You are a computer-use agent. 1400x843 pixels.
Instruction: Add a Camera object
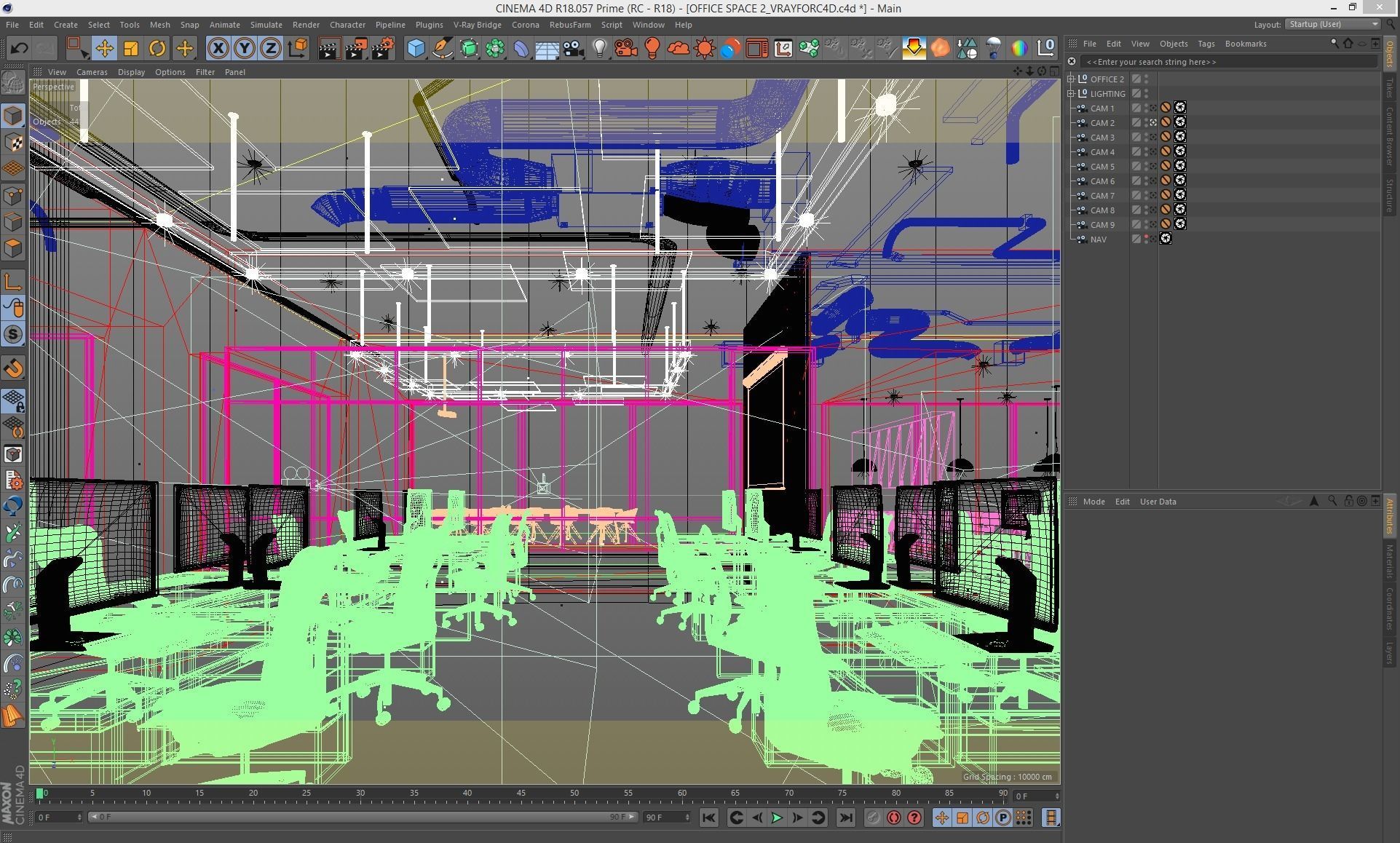click(574, 49)
